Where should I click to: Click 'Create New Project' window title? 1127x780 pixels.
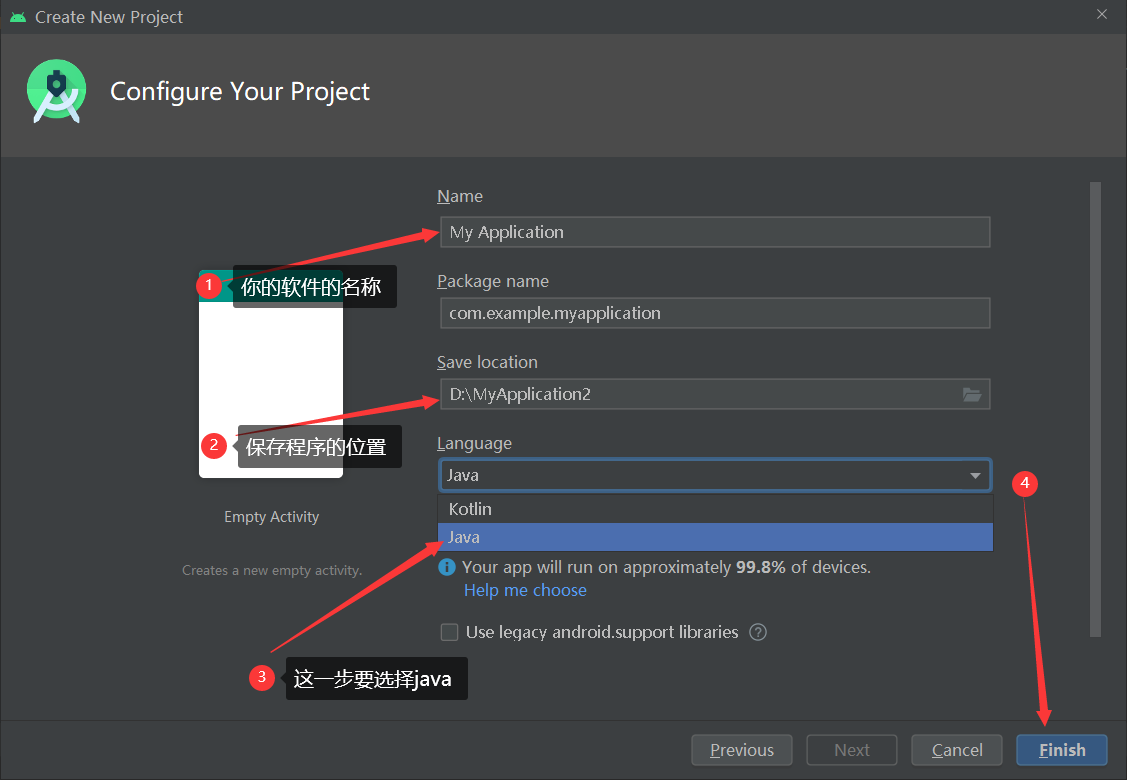(x=109, y=17)
